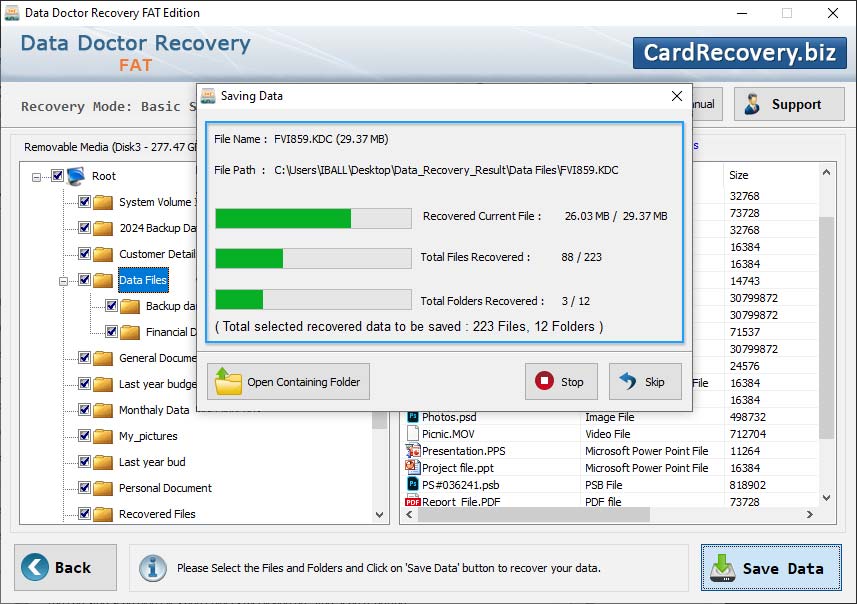This screenshot has width=857, height=604.
Task: Close the Saving Data dialog
Action: (x=677, y=96)
